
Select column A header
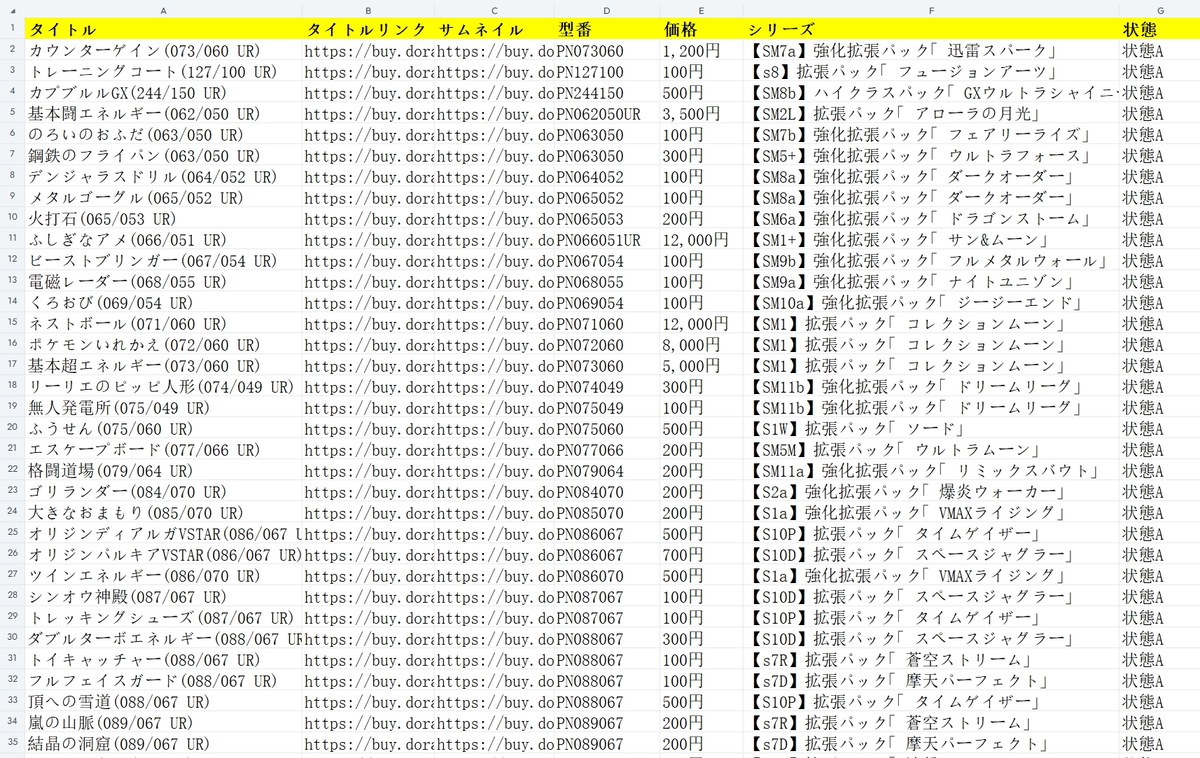coord(163,8)
